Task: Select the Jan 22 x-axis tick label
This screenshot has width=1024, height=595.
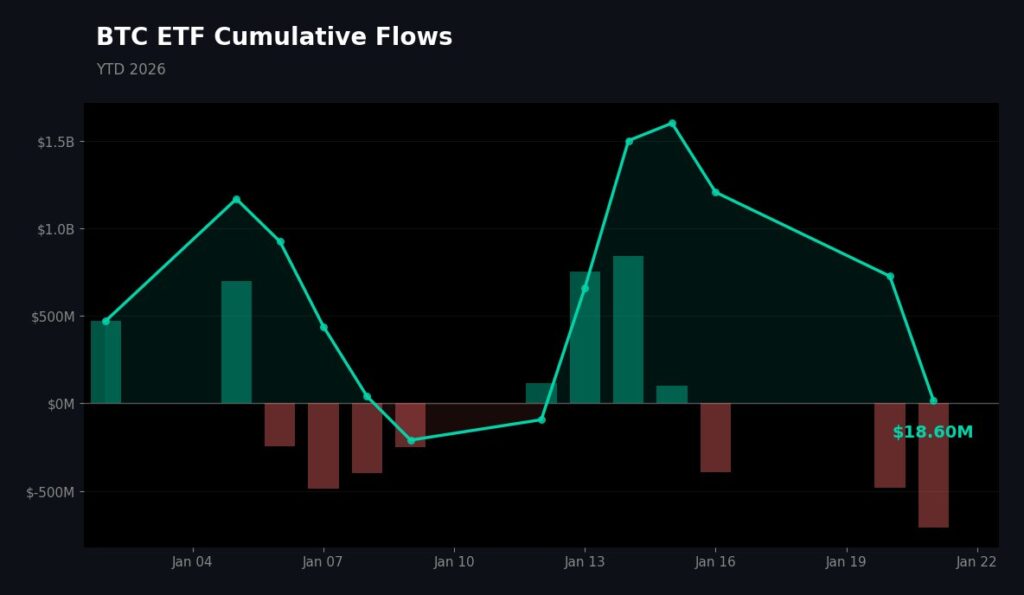Action: click(976, 562)
